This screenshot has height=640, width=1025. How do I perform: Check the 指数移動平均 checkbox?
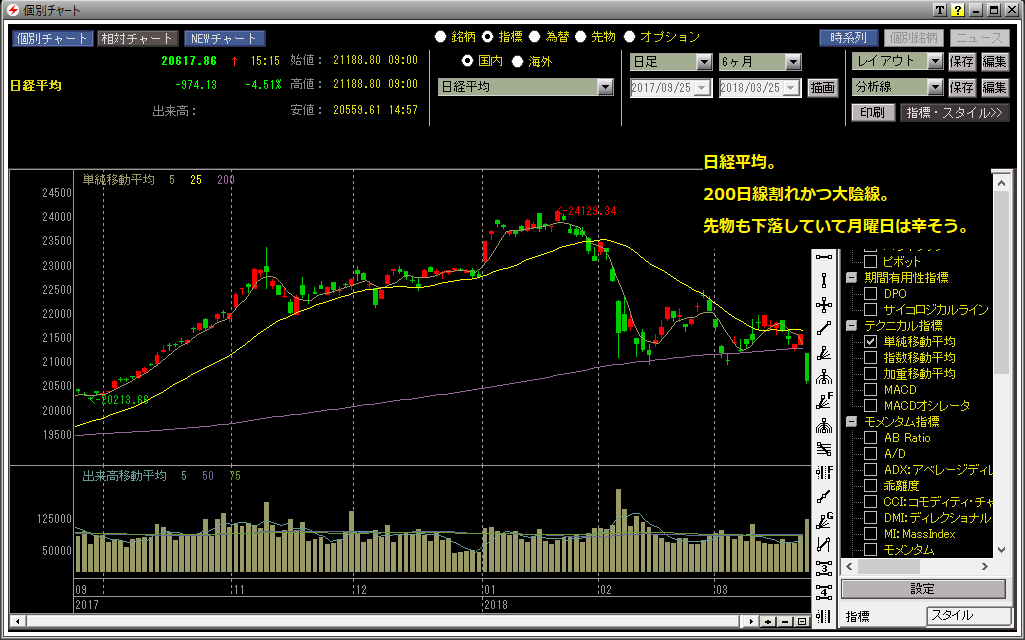(870, 358)
